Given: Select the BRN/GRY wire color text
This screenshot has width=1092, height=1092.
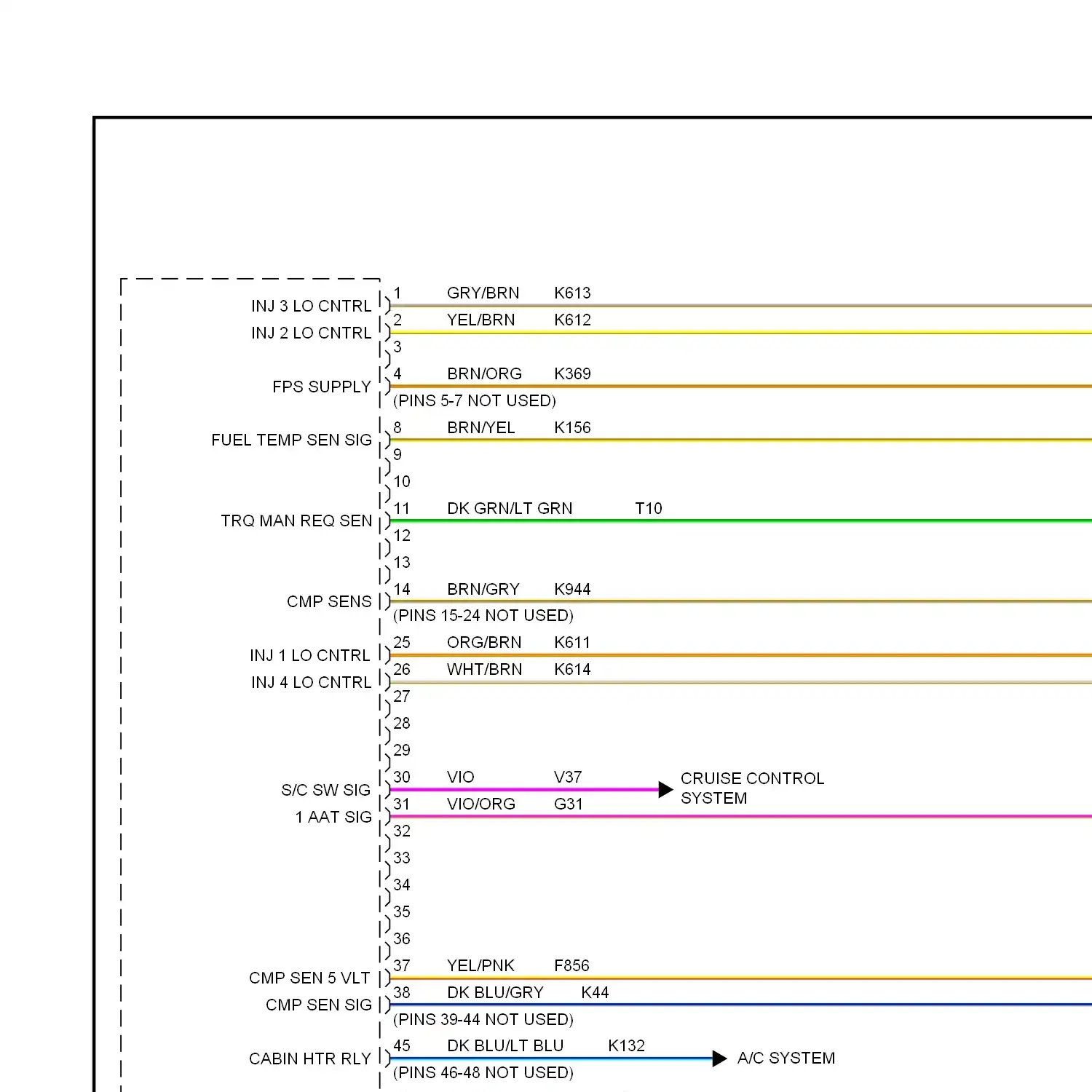Looking at the screenshot, I should click(483, 589).
